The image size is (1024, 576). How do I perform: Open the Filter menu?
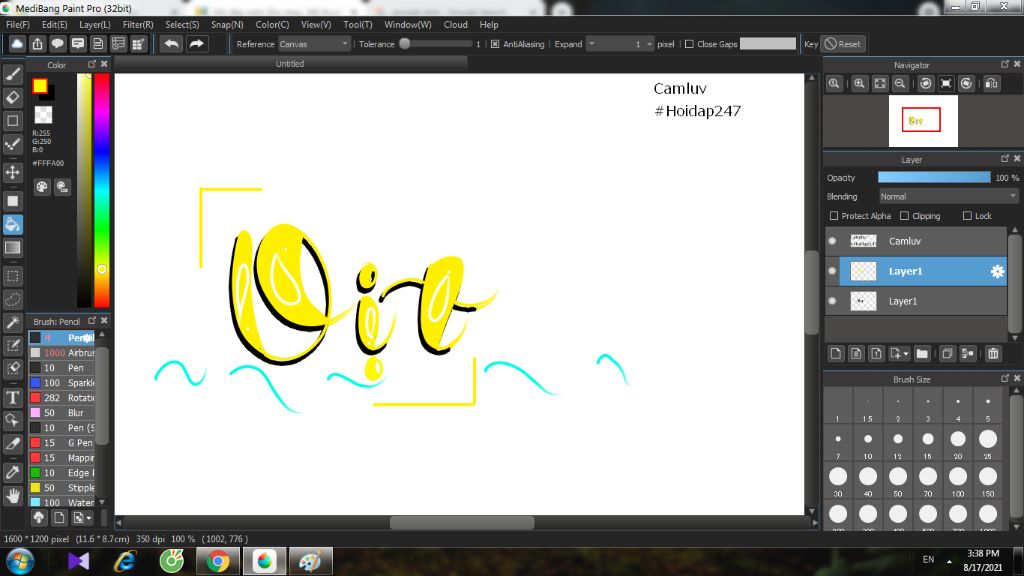138,24
